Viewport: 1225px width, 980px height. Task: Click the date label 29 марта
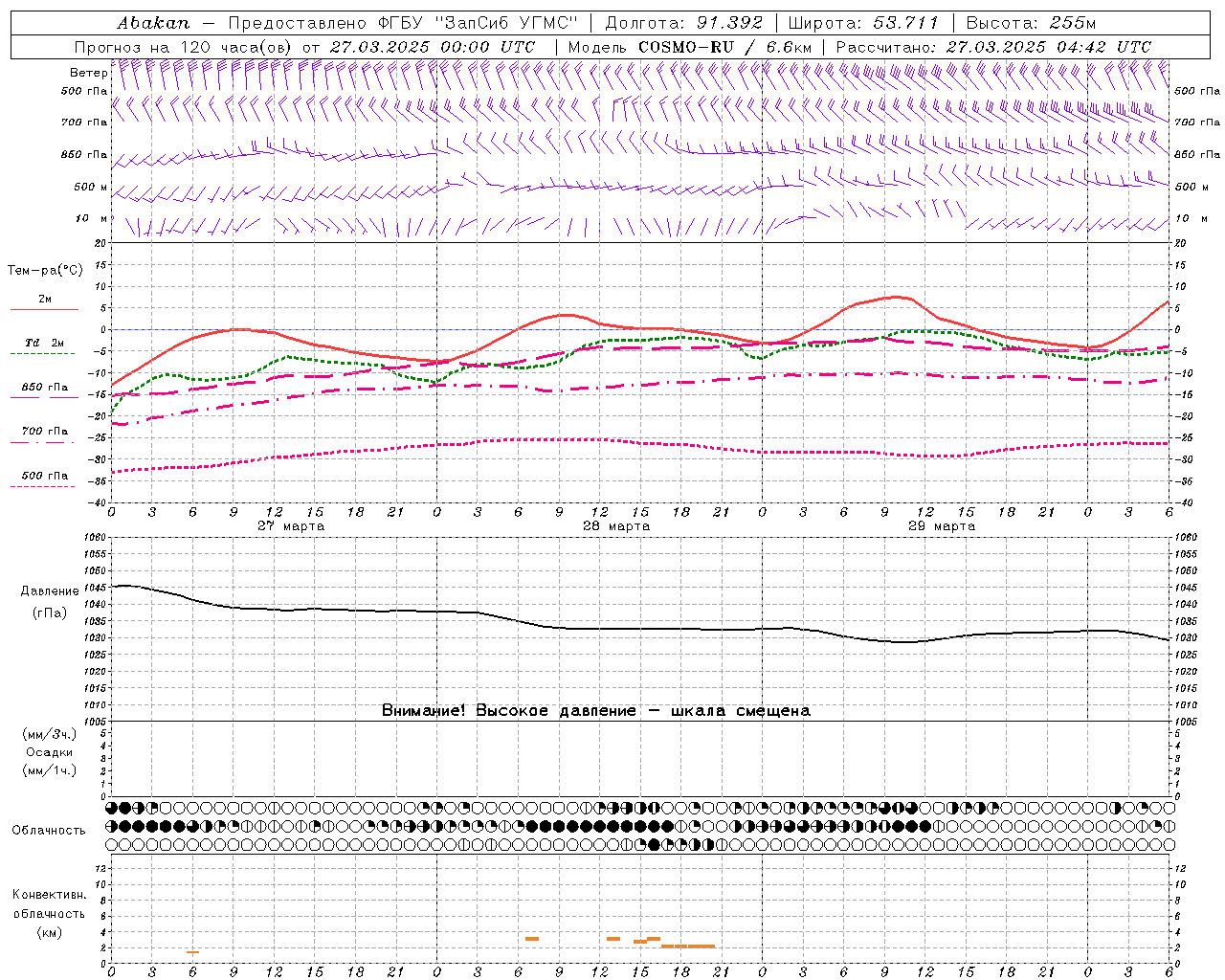click(942, 526)
